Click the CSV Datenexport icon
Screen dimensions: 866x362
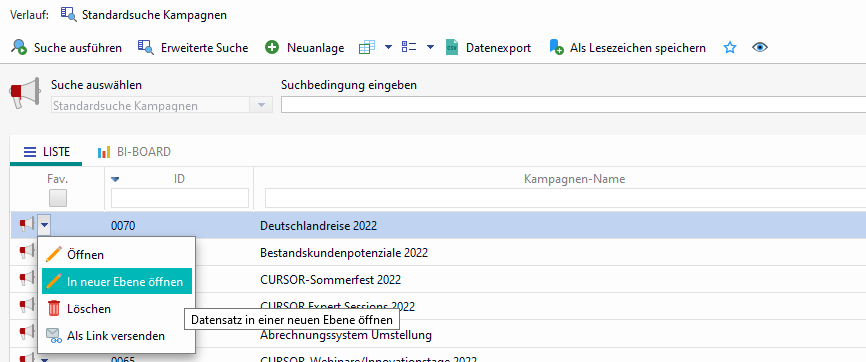tap(452, 48)
